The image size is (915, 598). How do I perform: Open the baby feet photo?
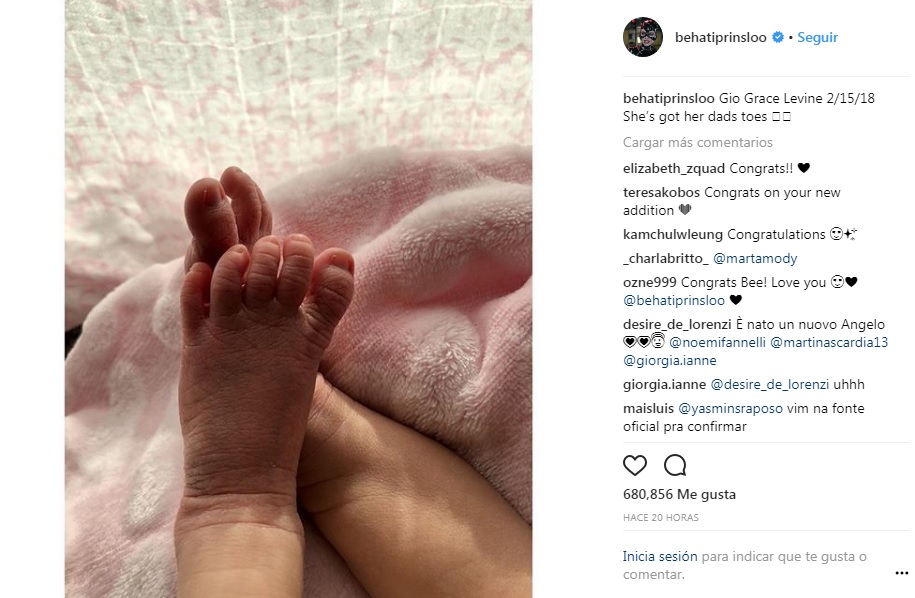tap(298, 299)
